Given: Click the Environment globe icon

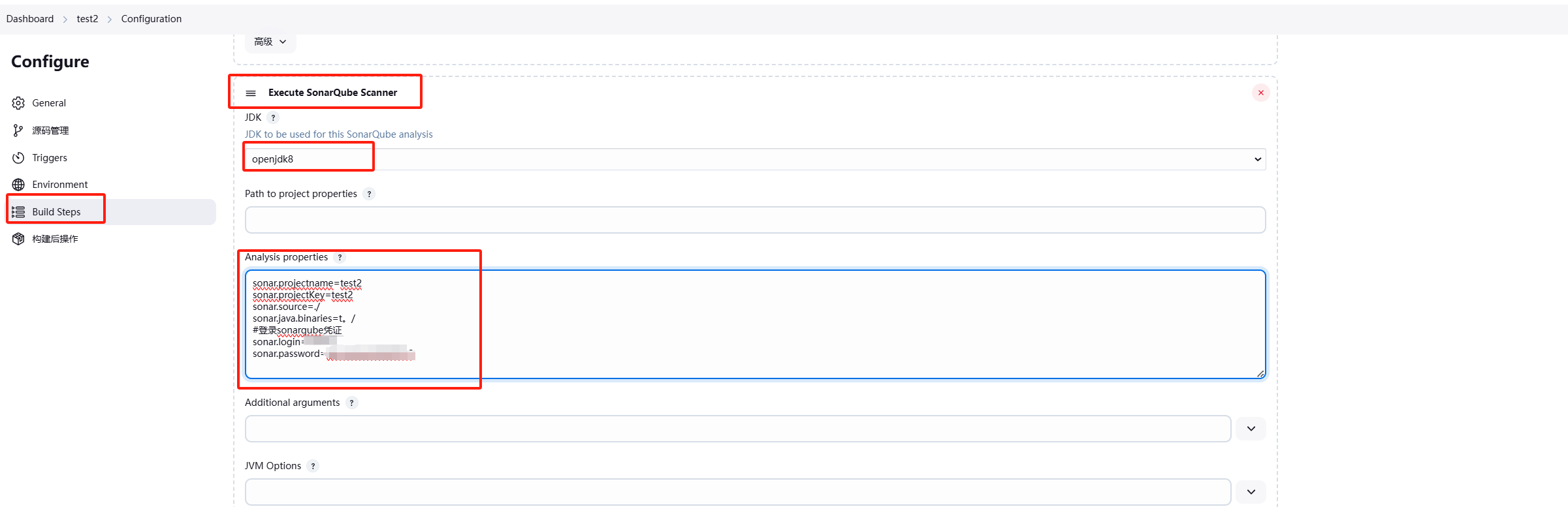Looking at the screenshot, I should pyautogui.click(x=18, y=185).
